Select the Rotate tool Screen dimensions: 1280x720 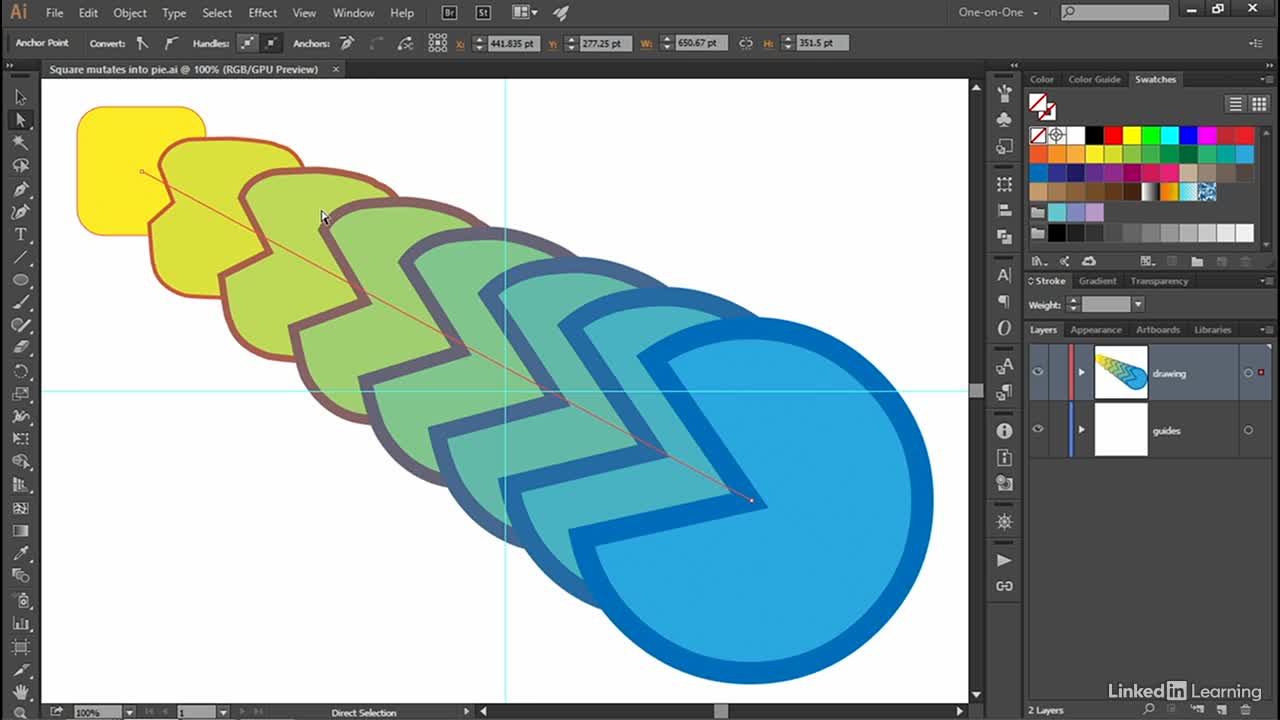click(20, 371)
